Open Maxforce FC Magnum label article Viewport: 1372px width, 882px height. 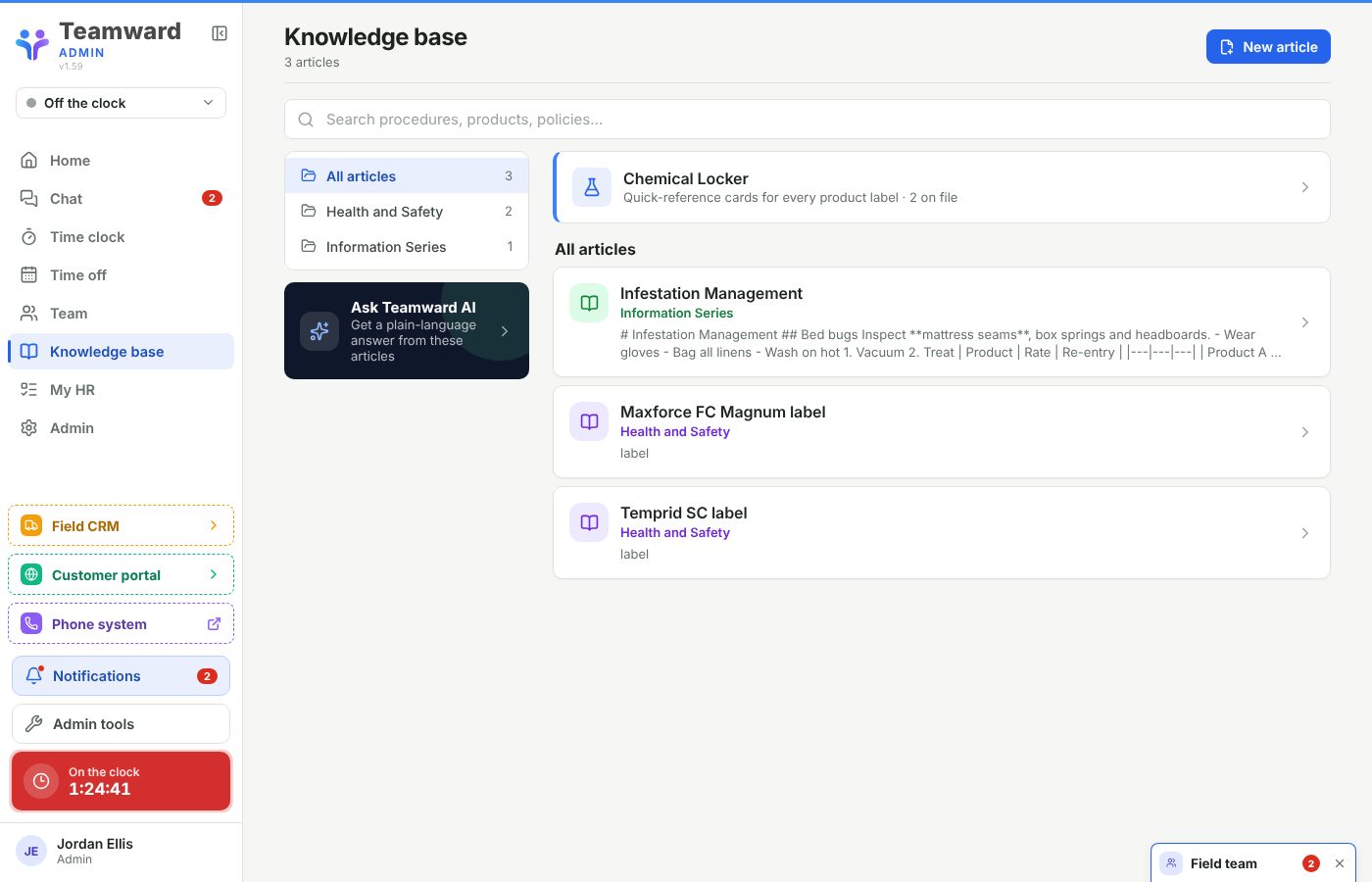click(722, 412)
